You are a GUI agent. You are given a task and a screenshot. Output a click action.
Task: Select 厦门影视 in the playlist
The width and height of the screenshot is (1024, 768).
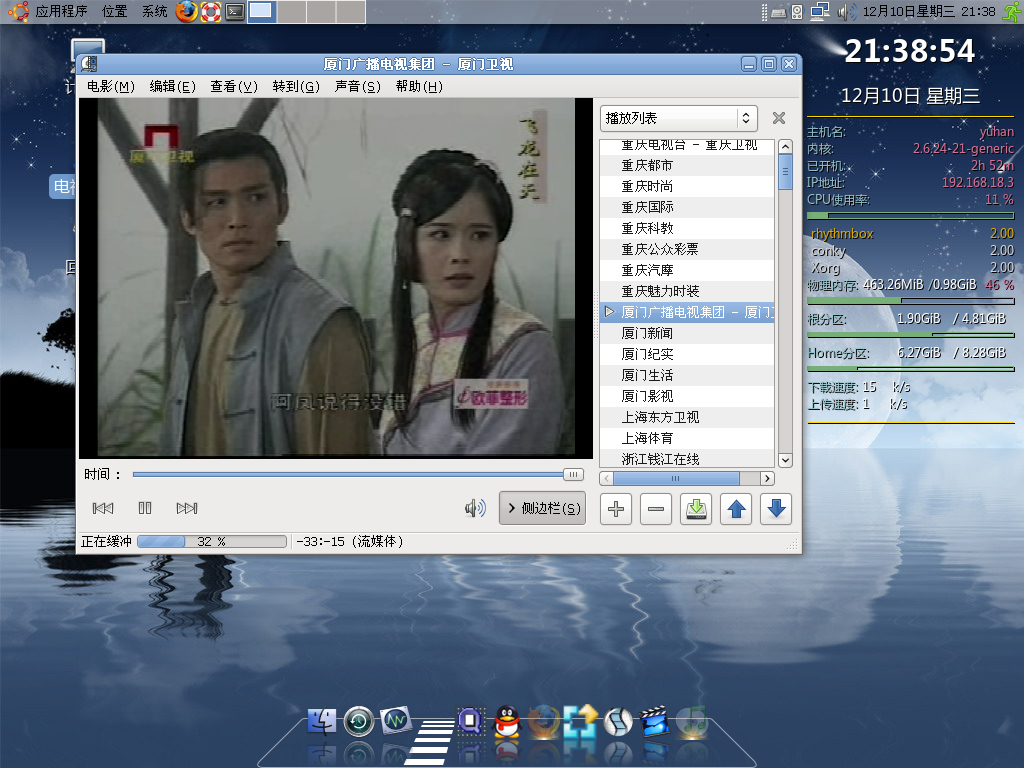687,396
